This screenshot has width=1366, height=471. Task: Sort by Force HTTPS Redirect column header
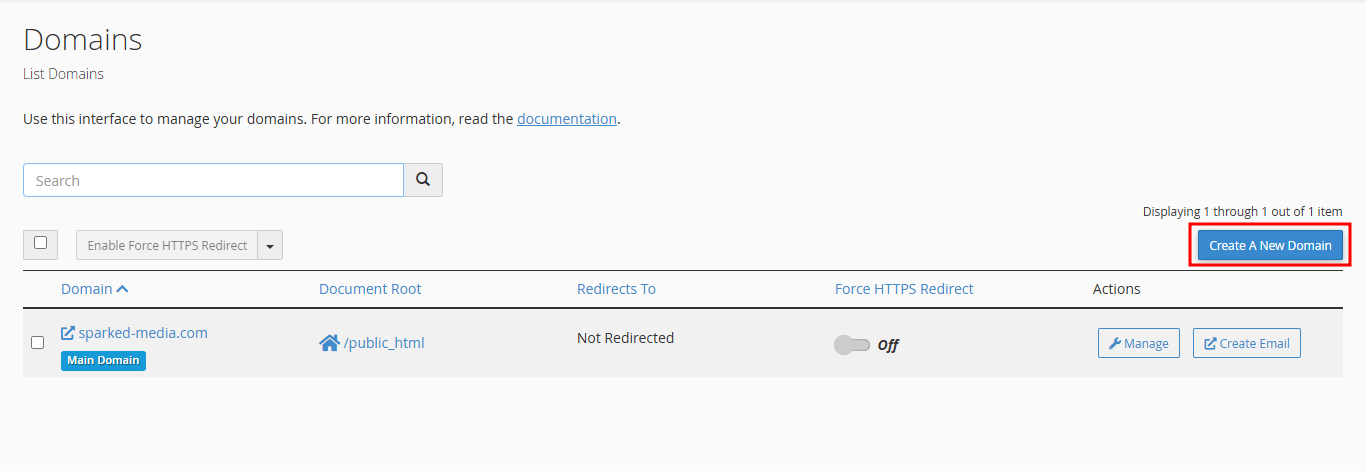(904, 289)
